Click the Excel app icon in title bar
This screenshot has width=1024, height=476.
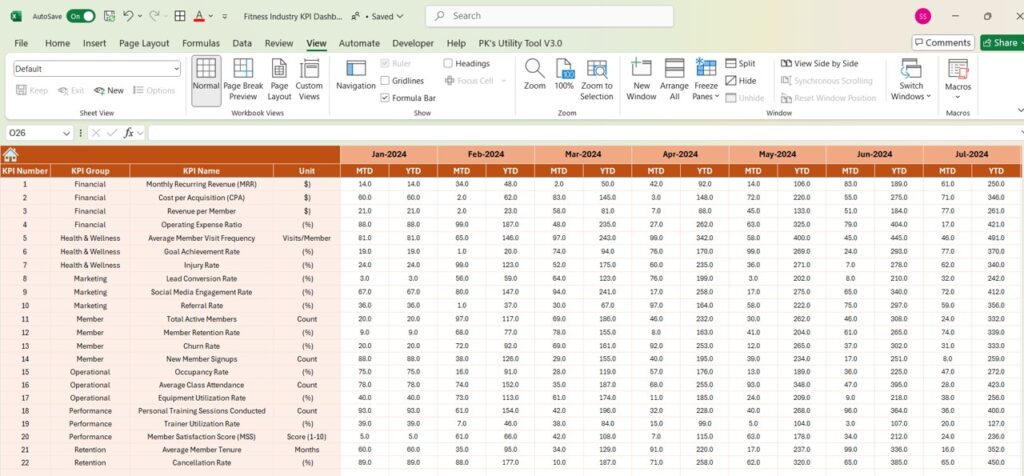tap(16, 16)
